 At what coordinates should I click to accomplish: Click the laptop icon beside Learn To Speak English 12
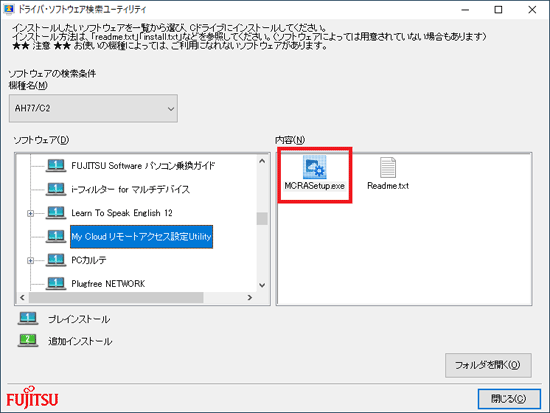coord(56,213)
